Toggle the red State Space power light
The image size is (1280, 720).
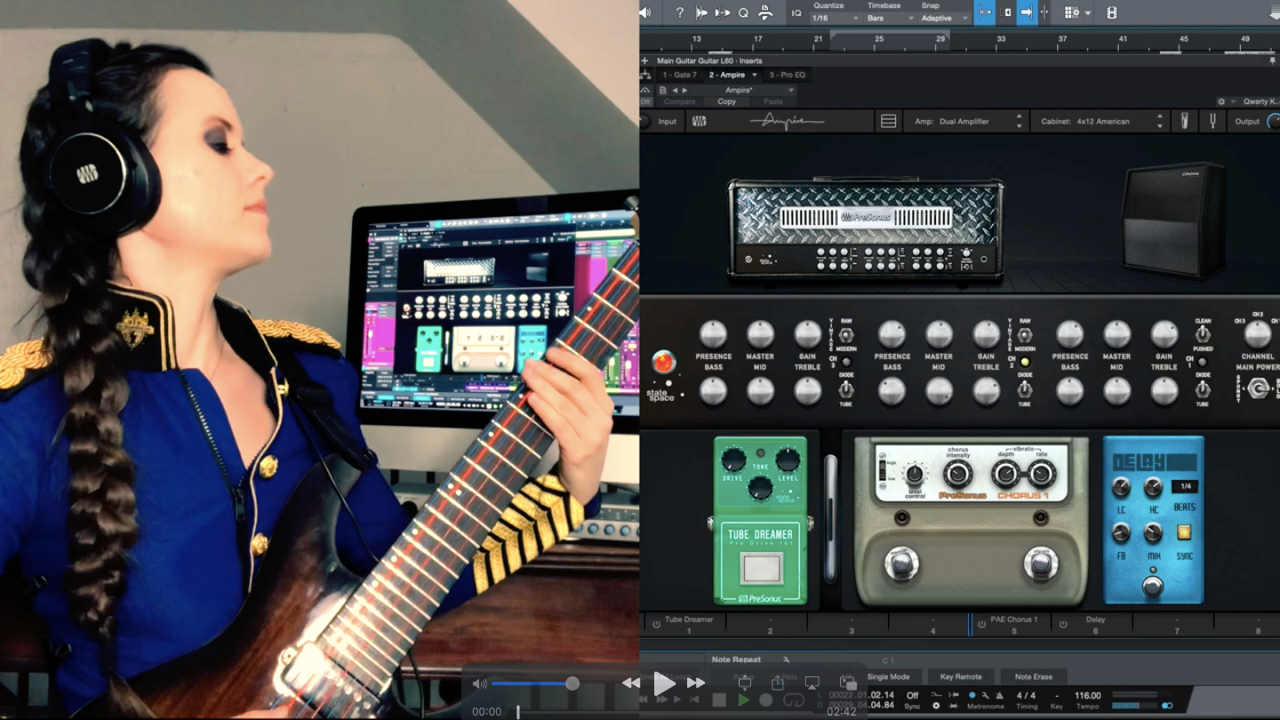pyautogui.click(x=663, y=362)
